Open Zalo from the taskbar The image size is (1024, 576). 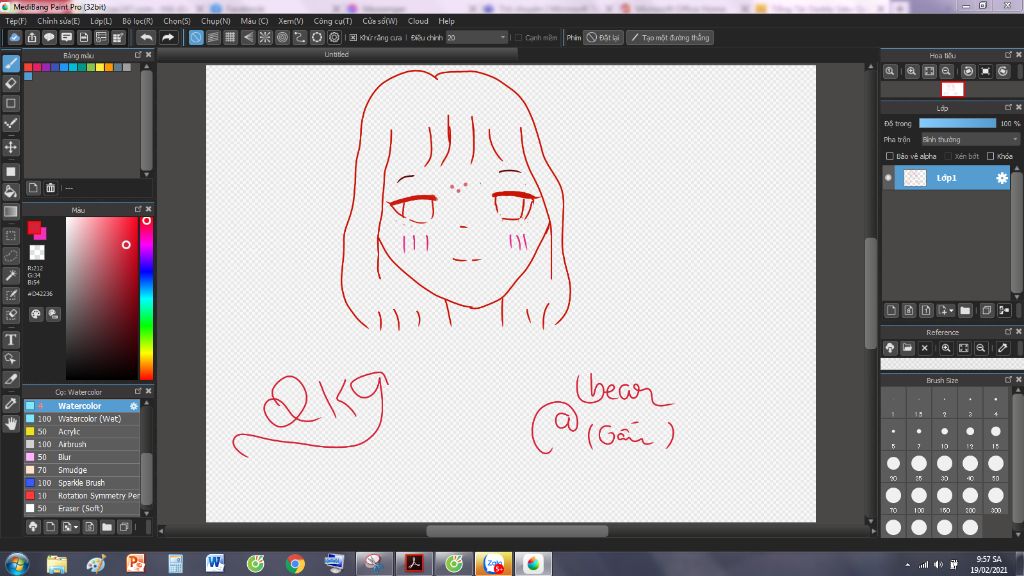coord(494,564)
